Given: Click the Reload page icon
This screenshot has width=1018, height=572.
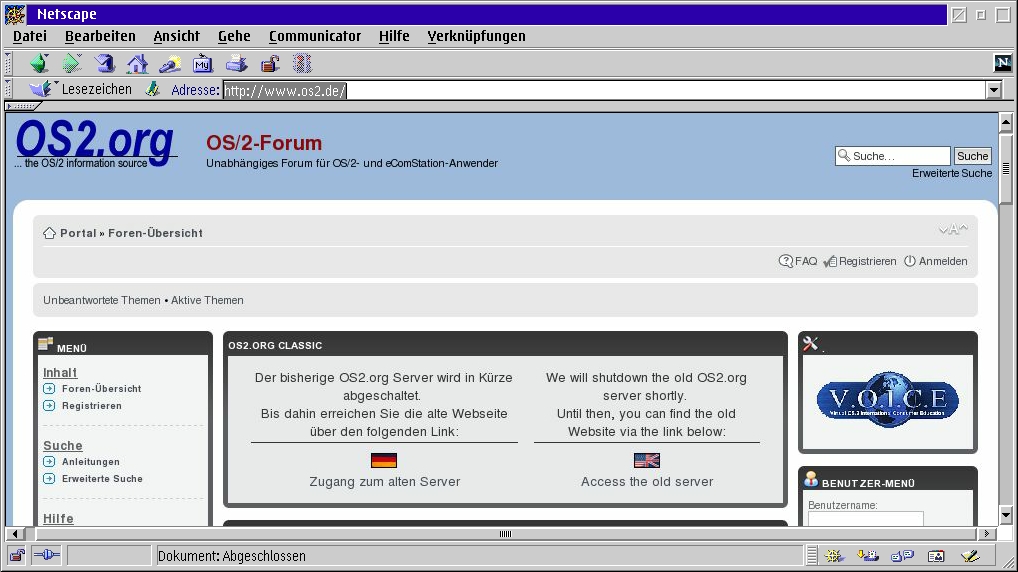Looking at the screenshot, I should (x=105, y=64).
